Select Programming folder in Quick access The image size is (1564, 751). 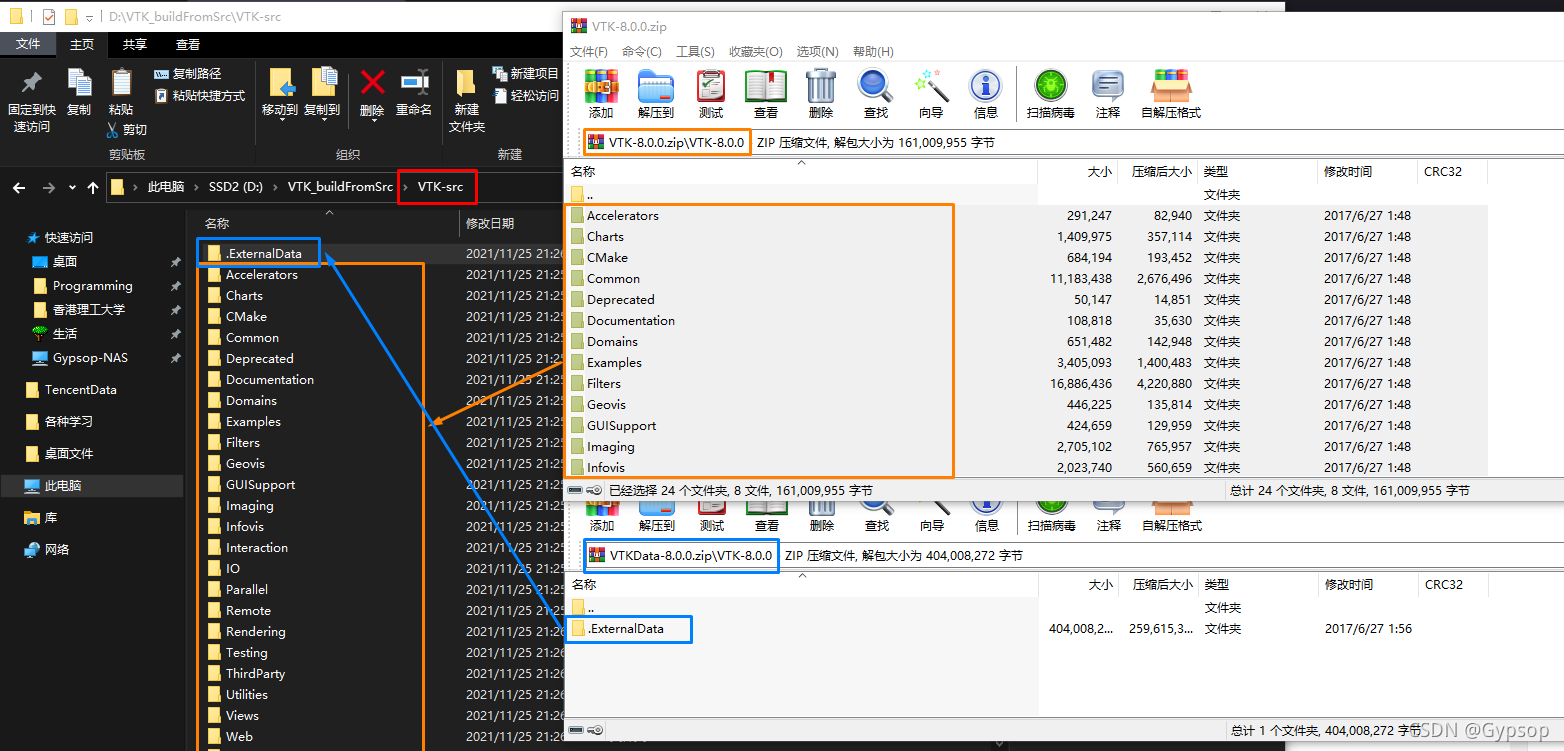click(x=92, y=286)
